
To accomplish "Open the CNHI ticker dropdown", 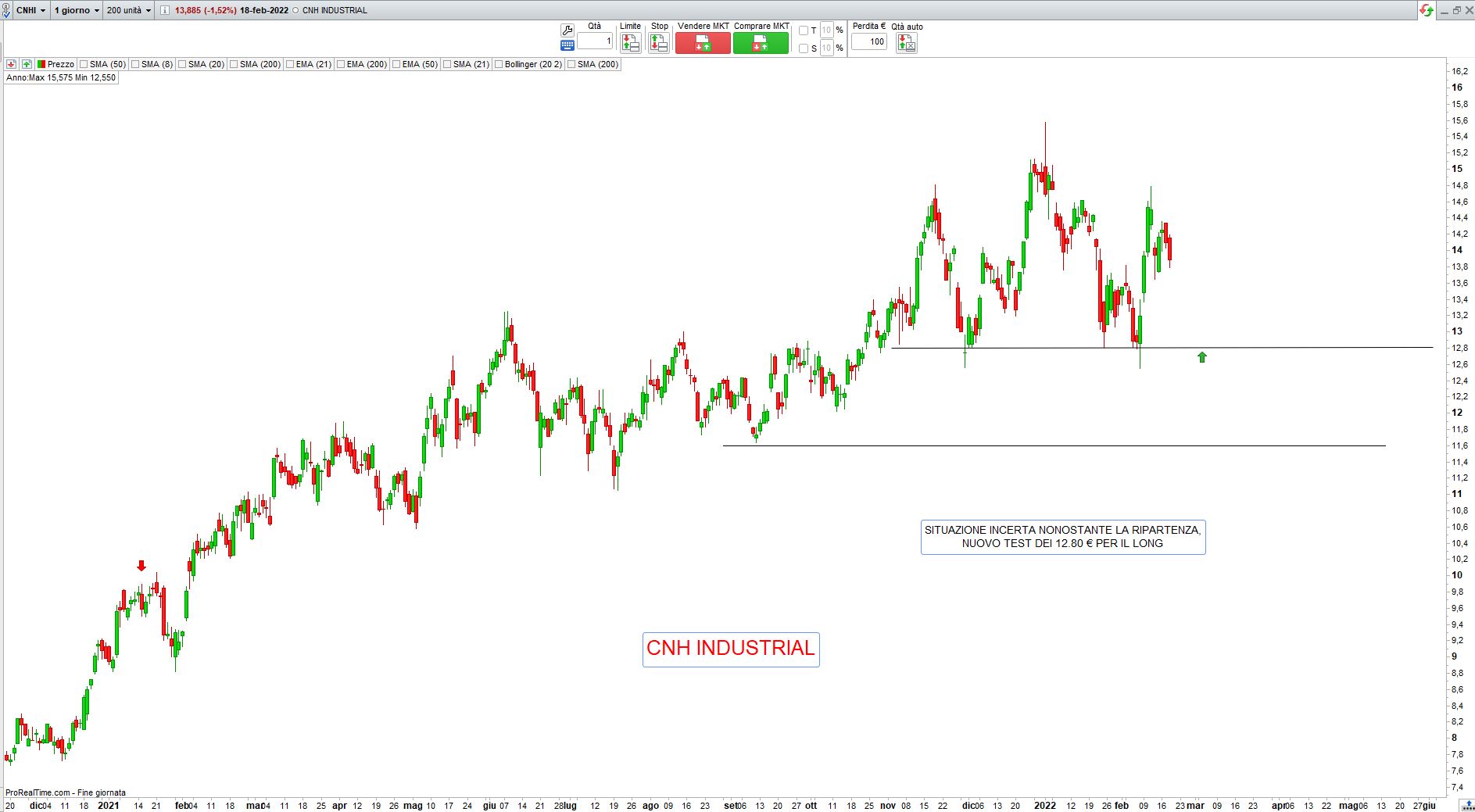I will pos(31,10).
